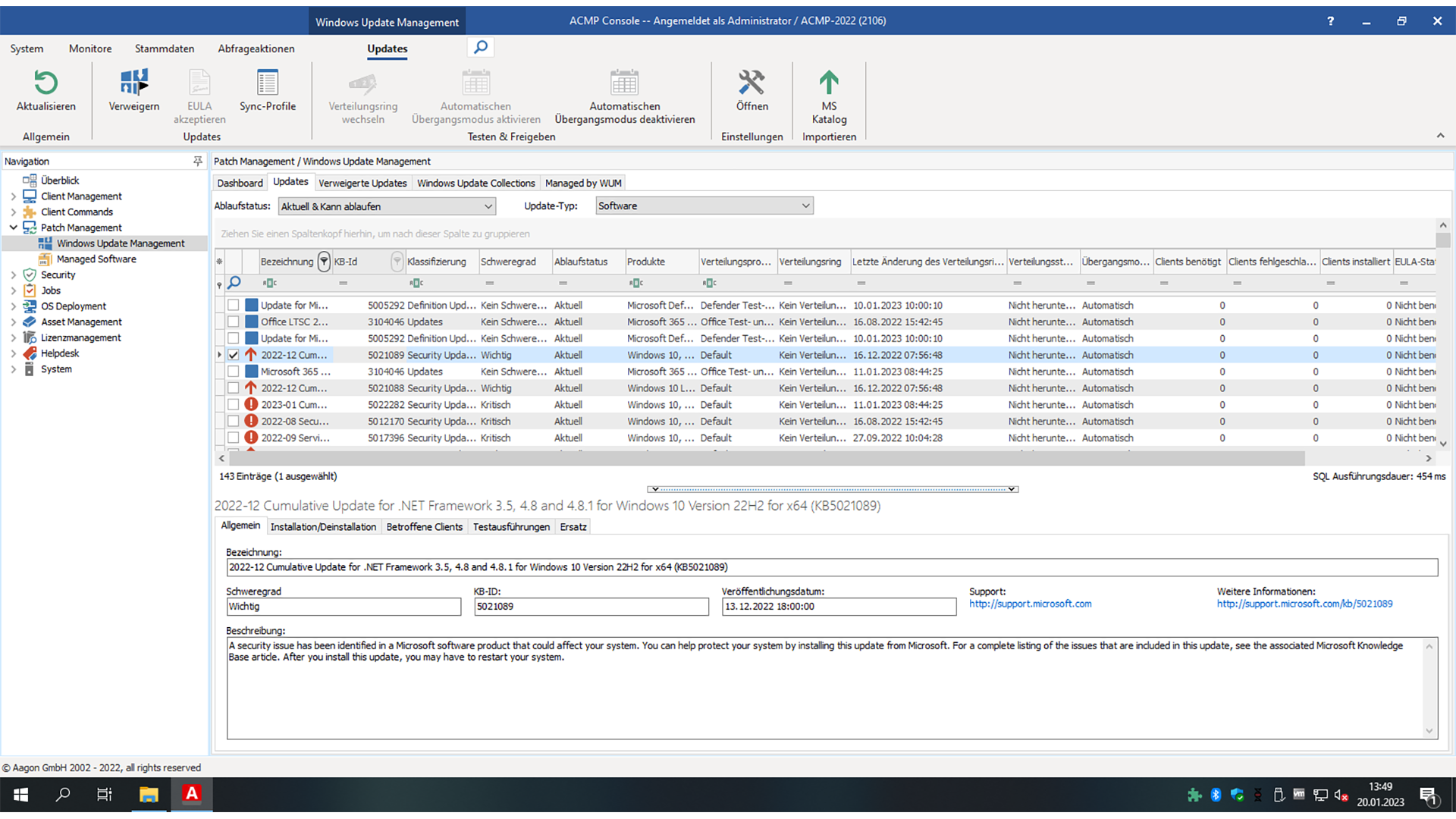Click the horizontal scrollbar of the updates table
This screenshot has width=1456, height=819.
[x=766, y=458]
